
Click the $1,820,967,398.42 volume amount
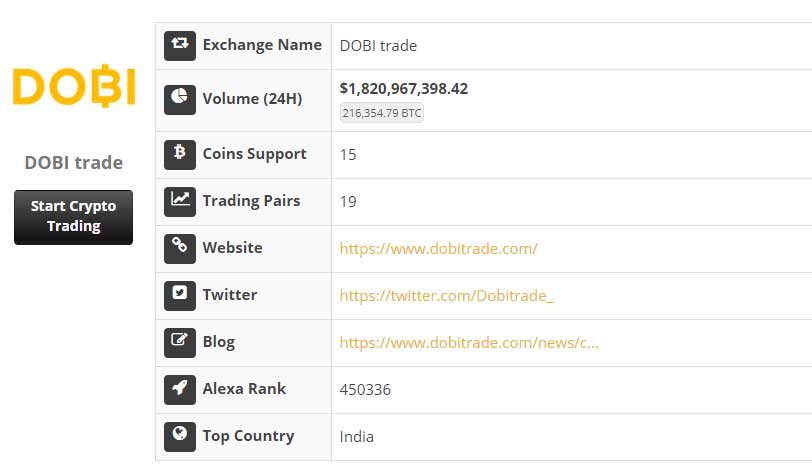click(404, 88)
